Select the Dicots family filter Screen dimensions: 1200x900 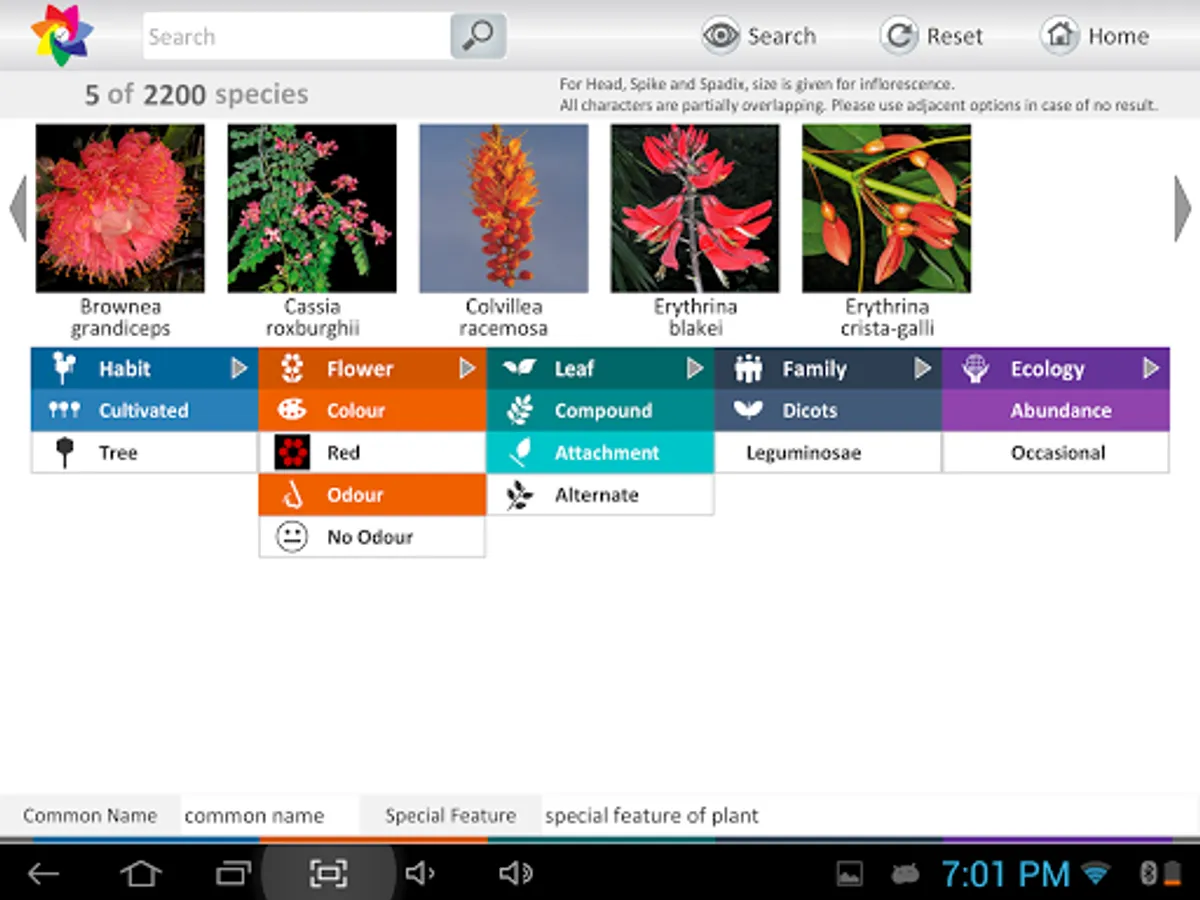click(828, 411)
